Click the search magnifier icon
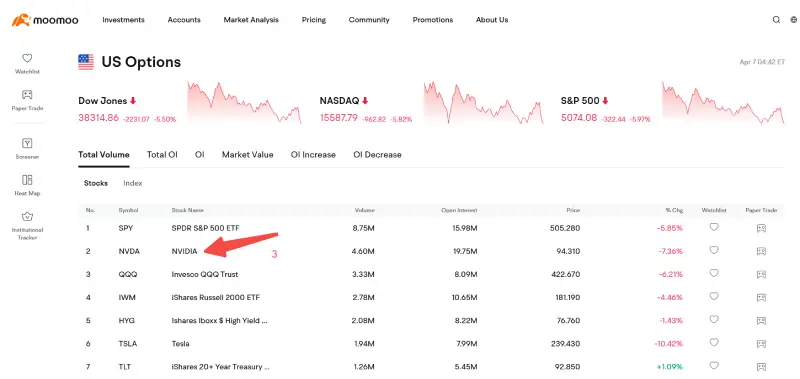Screen dimensions: 800x379 [776, 20]
